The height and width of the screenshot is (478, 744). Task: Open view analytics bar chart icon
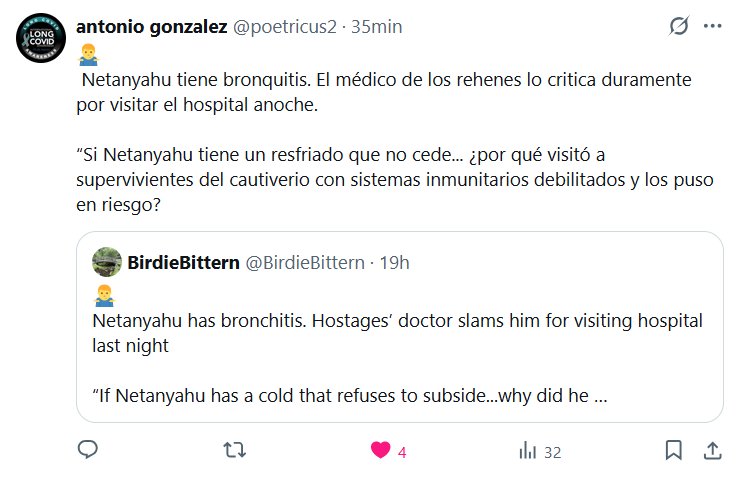click(x=527, y=451)
